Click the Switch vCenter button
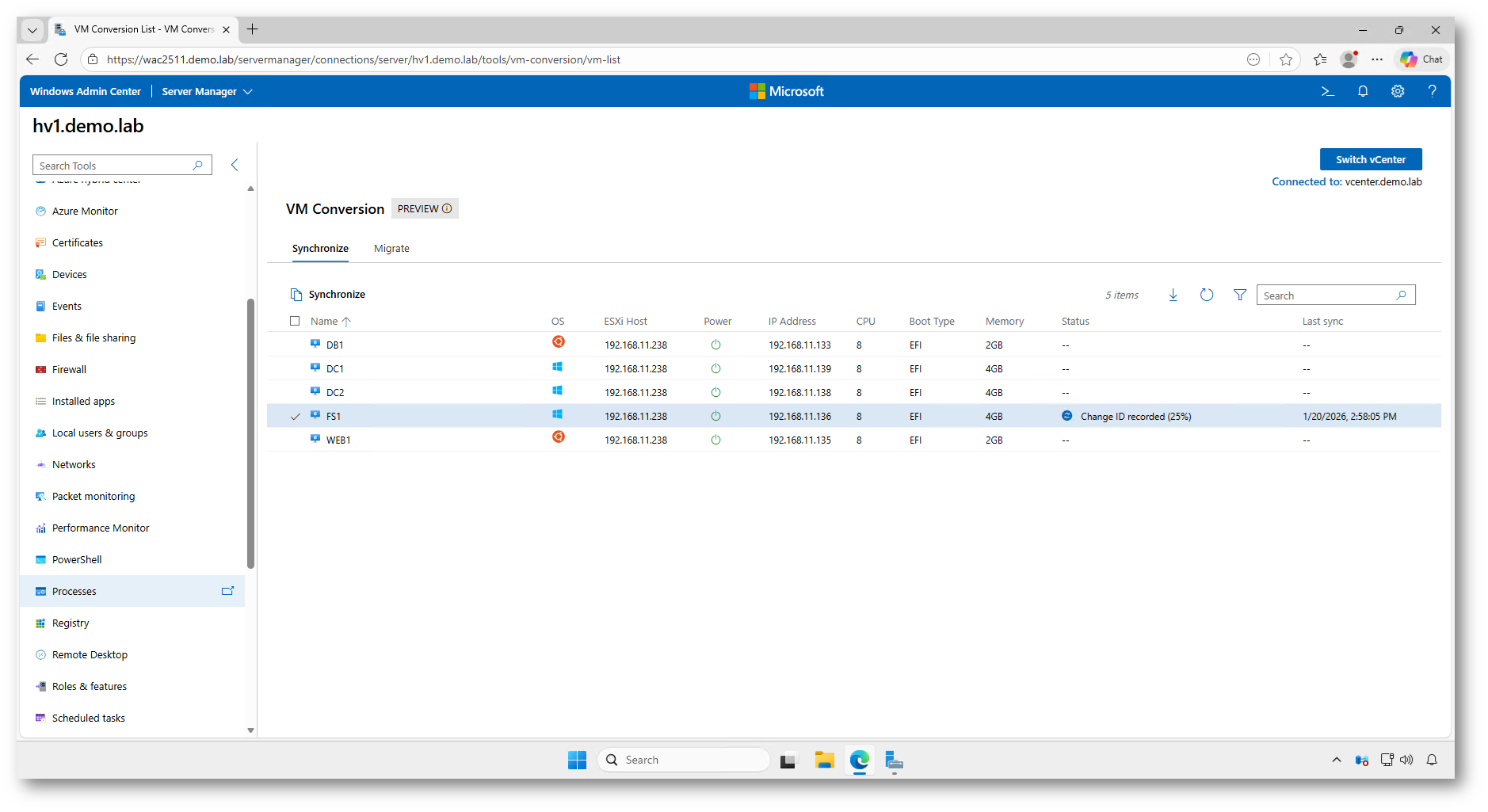The image size is (1488, 812). [1370, 159]
